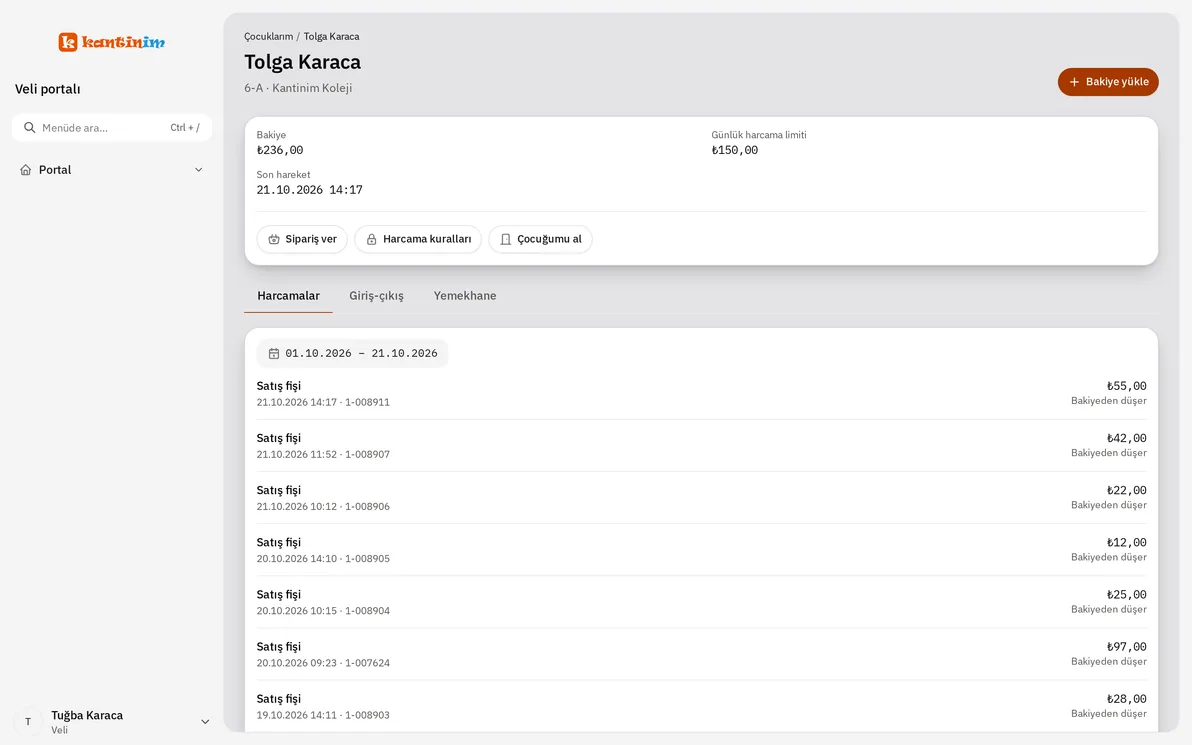Click the lock icon on Harcama kuralları

(x=371, y=239)
